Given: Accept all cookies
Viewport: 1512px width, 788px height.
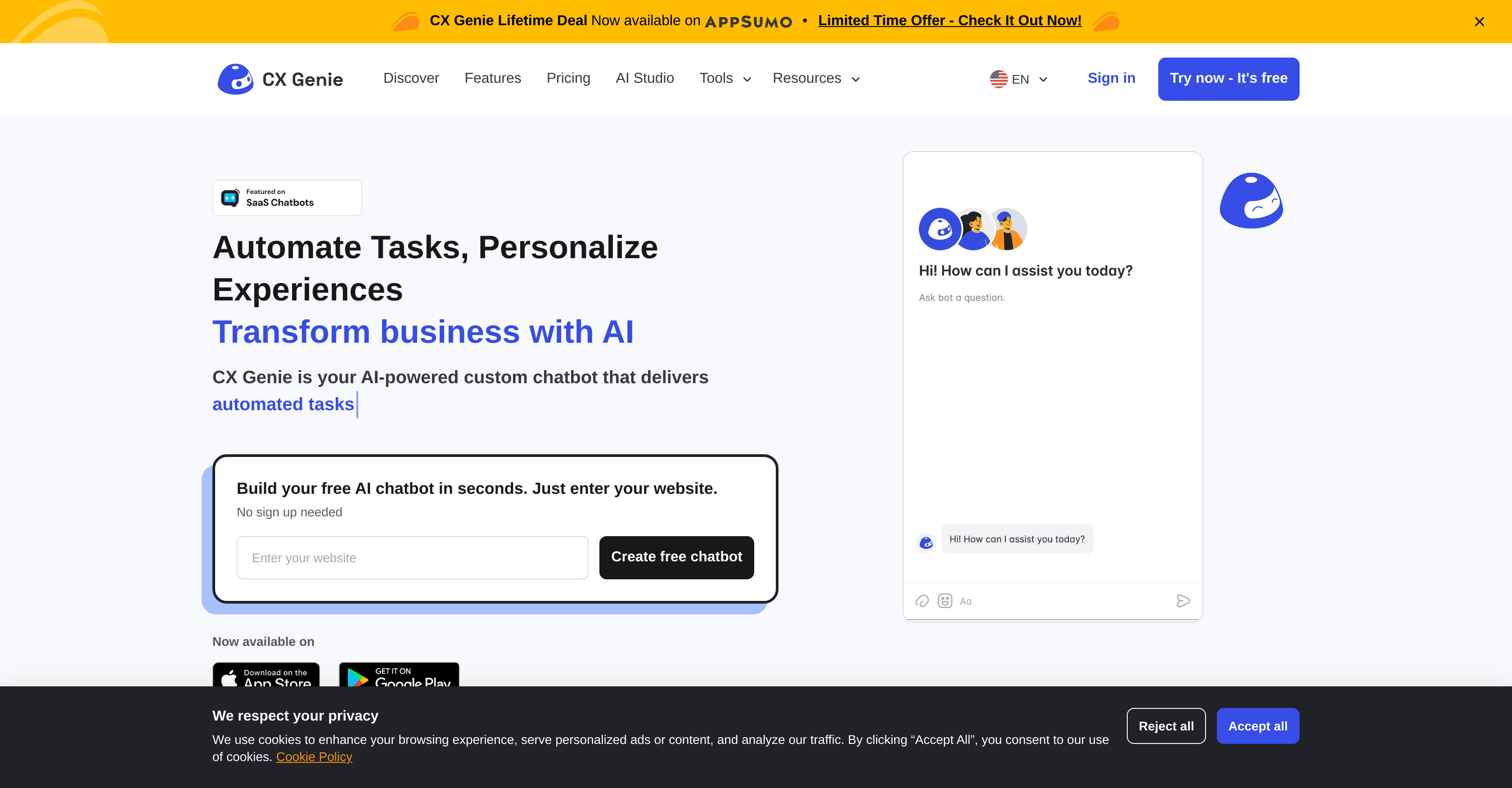Looking at the screenshot, I should (x=1257, y=726).
